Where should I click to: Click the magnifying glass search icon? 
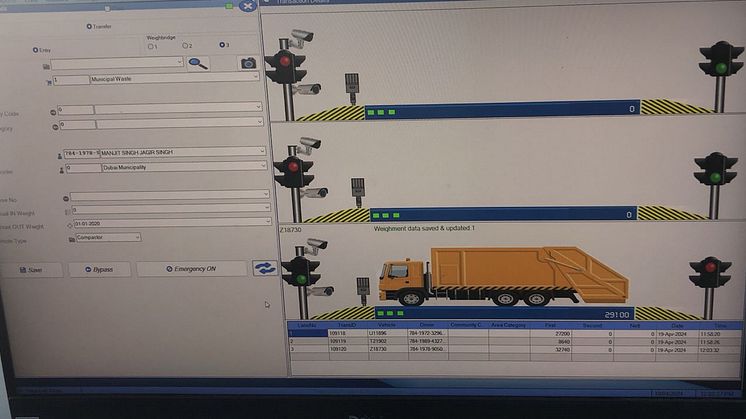pos(199,63)
